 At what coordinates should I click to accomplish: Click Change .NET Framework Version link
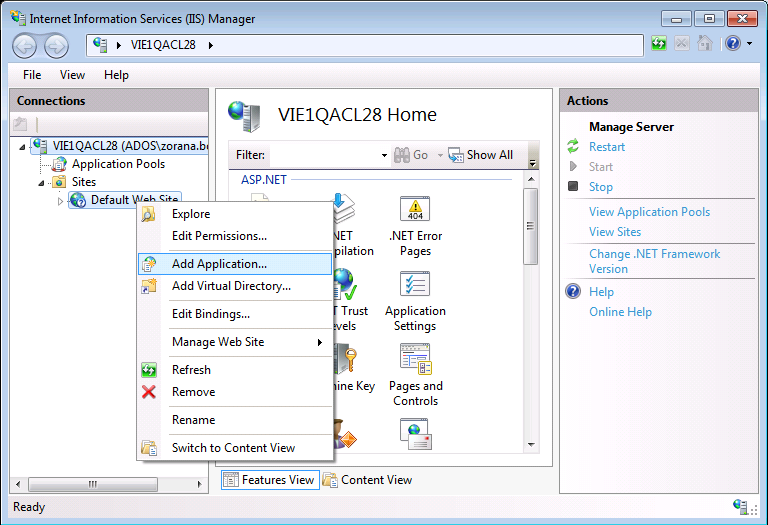pos(654,261)
